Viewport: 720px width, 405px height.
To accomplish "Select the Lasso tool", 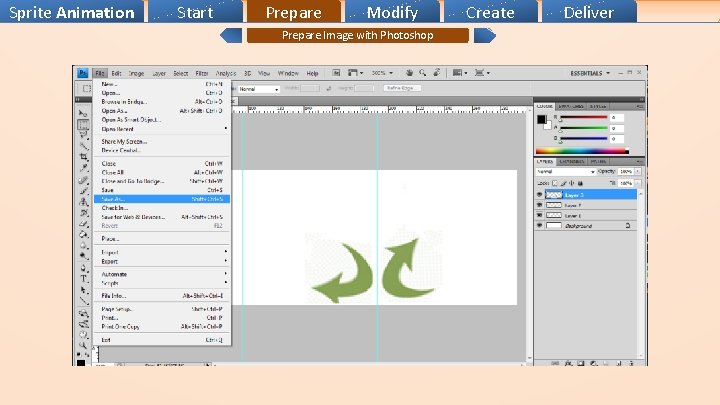I will point(83,135).
